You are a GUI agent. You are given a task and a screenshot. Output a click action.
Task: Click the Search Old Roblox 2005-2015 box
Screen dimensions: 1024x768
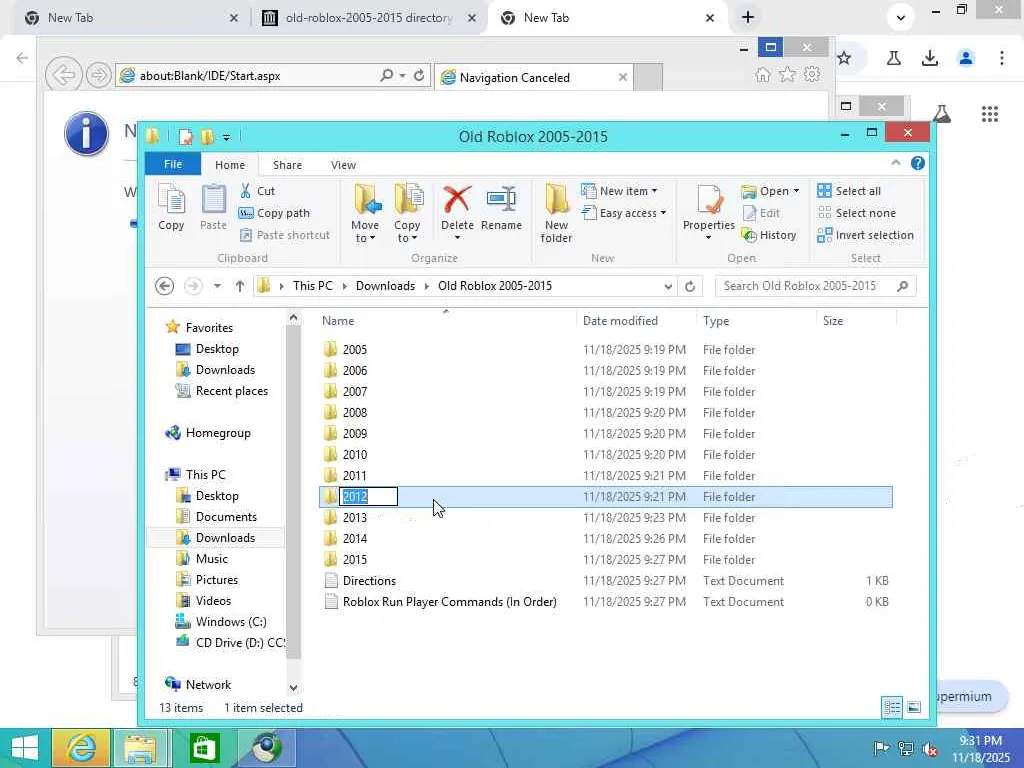tap(815, 286)
